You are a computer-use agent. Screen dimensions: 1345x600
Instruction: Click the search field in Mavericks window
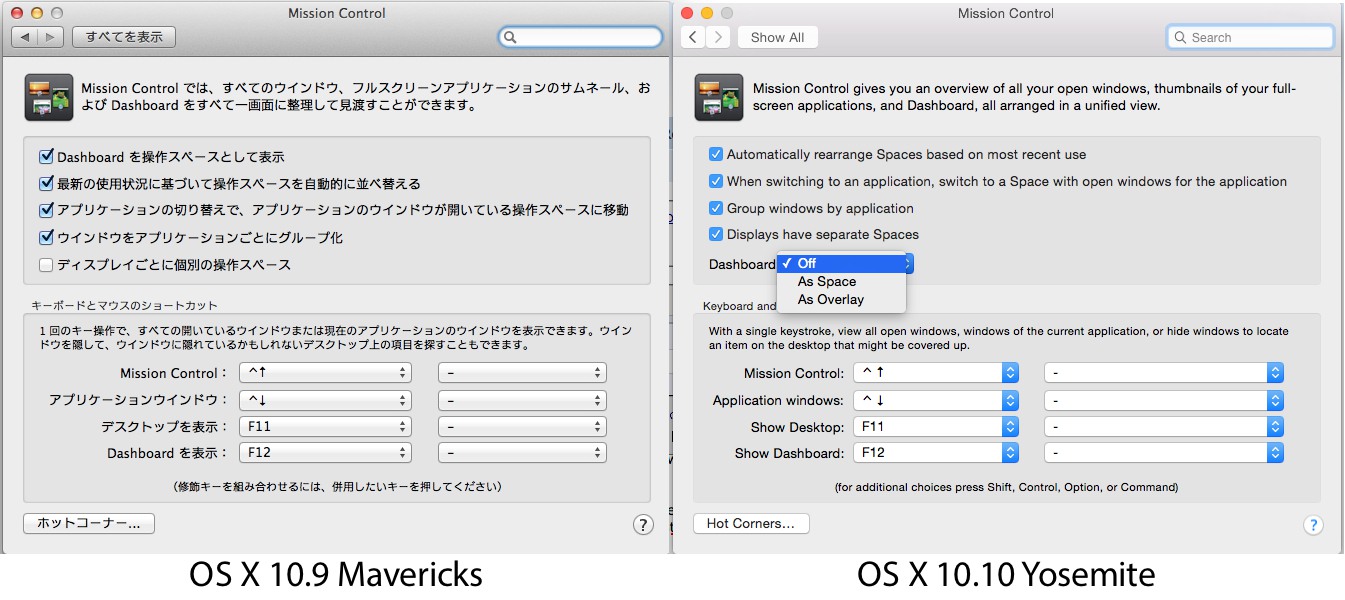(x=580, y=37)
